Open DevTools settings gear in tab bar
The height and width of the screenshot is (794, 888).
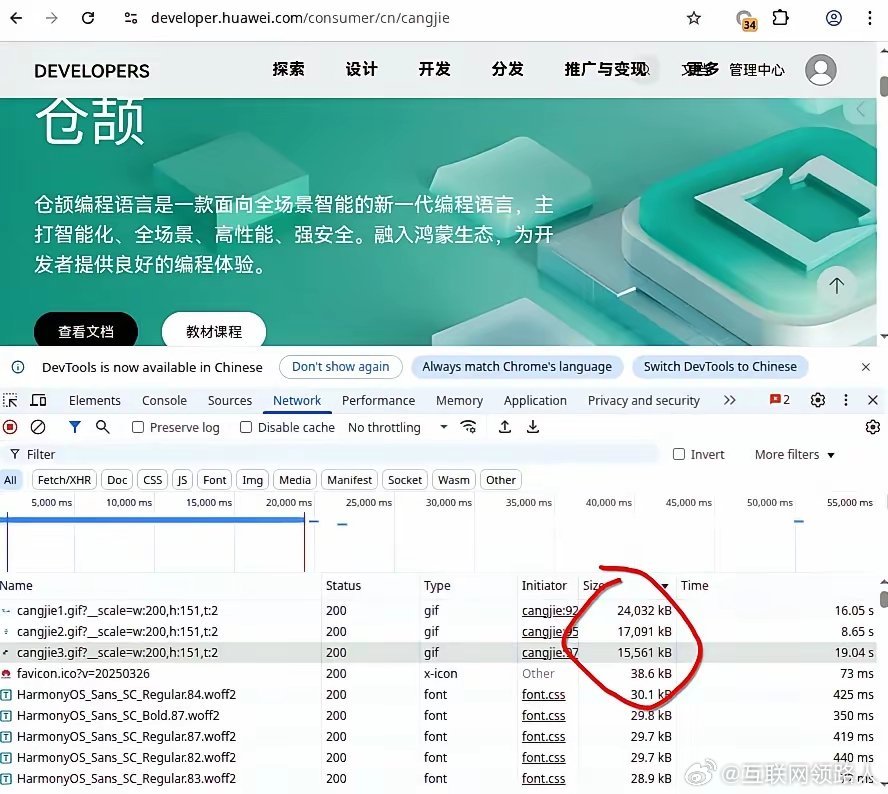coord(818,400)
